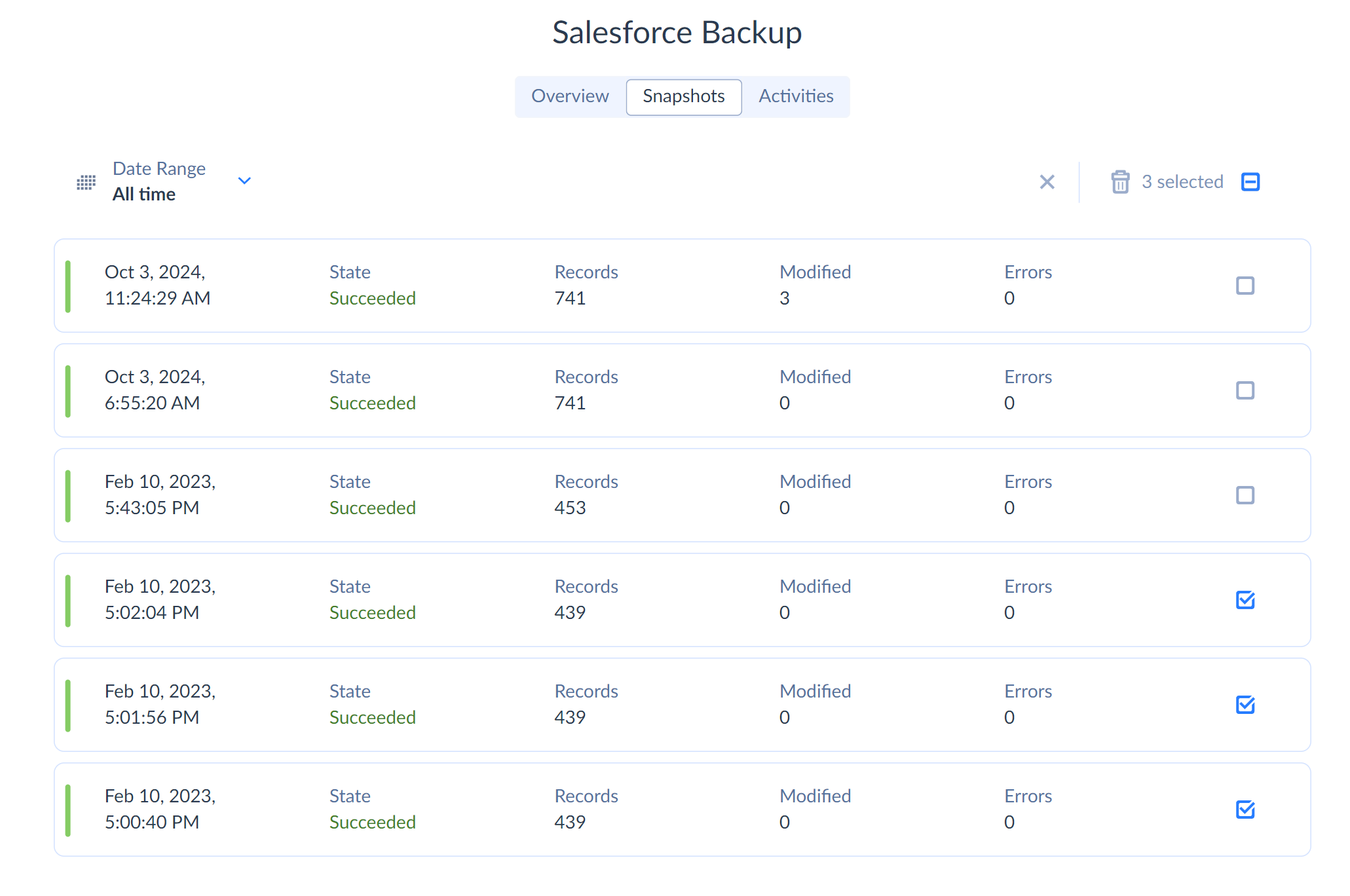Click the calendar grid icon beside Date Range

86,182
